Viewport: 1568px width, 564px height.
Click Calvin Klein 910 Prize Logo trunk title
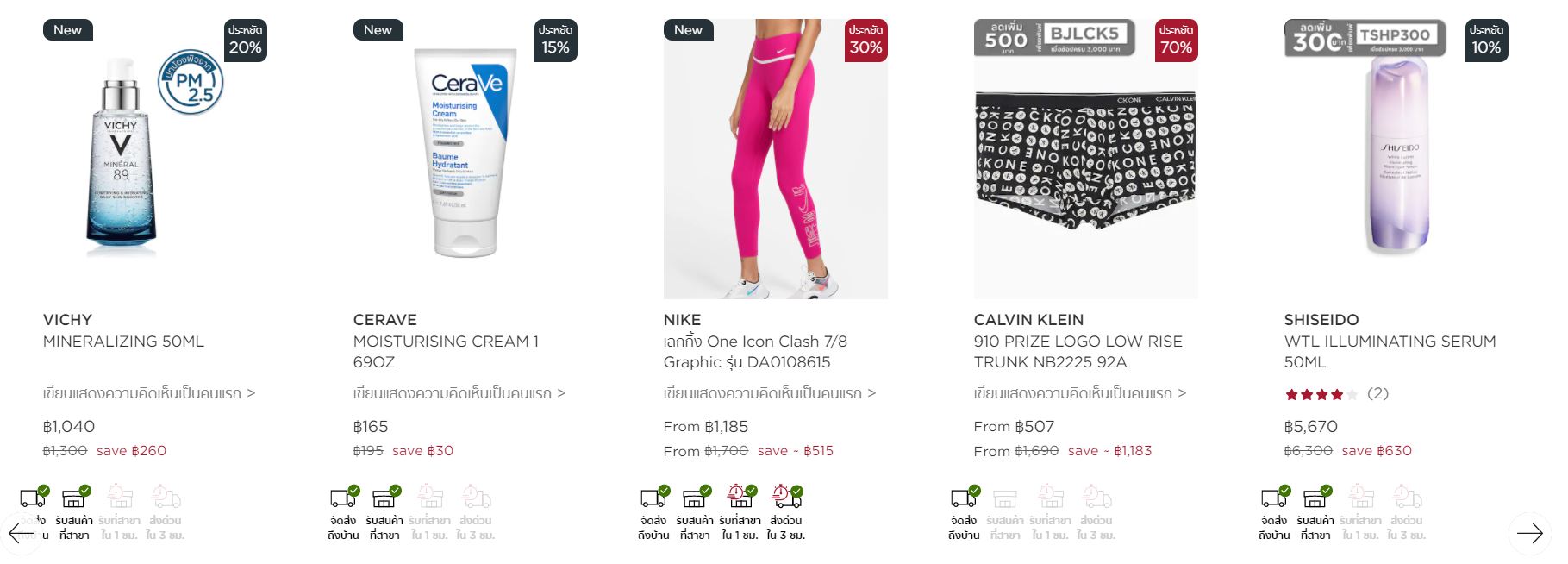(x=1078, y=352)
